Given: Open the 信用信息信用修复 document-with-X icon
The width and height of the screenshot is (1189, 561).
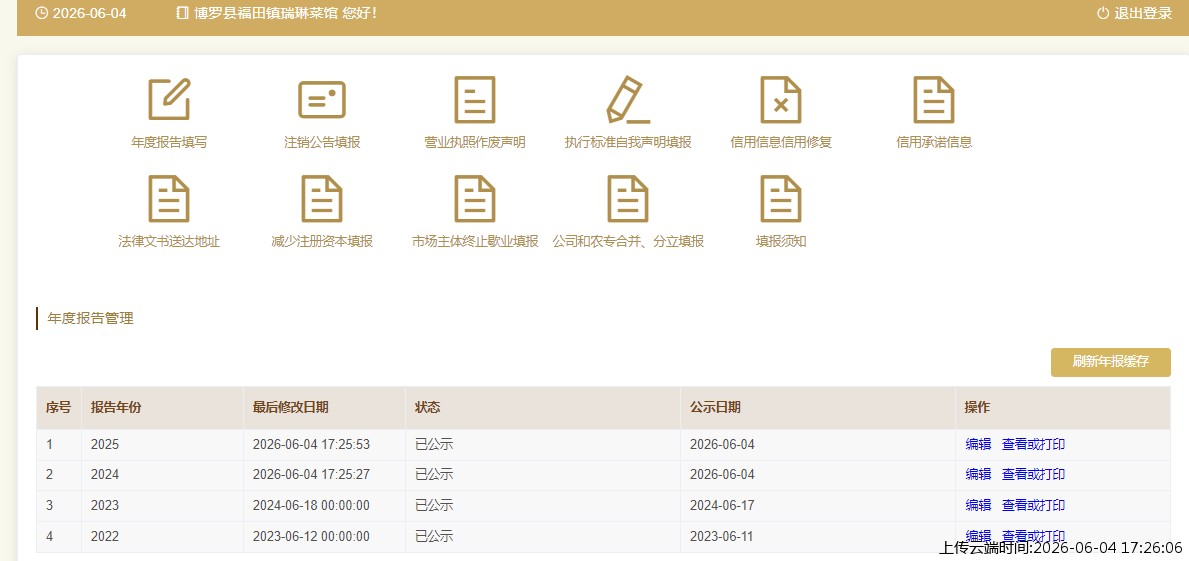Looking at the screenshot, I should [781, 99].
